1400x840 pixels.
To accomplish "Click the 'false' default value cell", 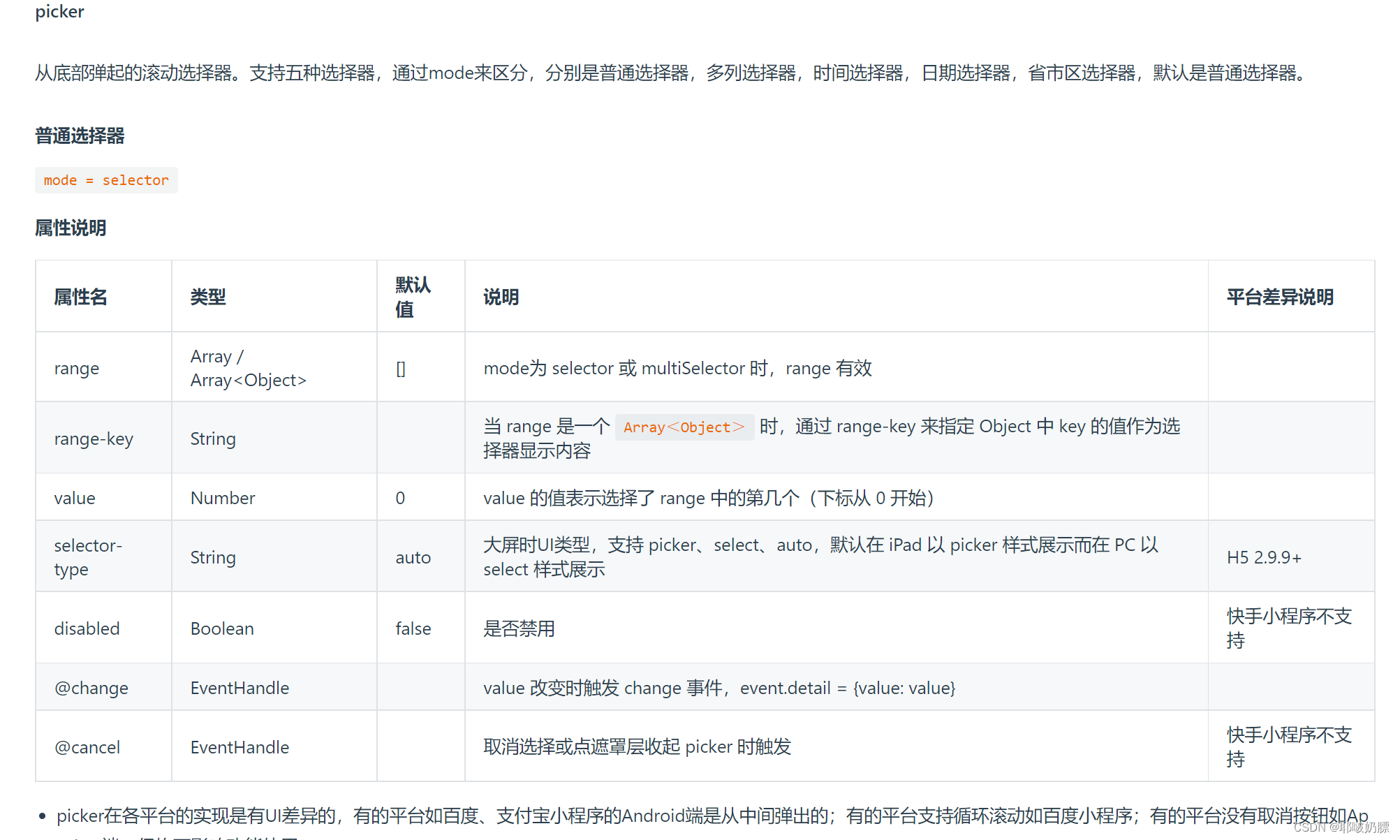I will click(x=413, y=628).
